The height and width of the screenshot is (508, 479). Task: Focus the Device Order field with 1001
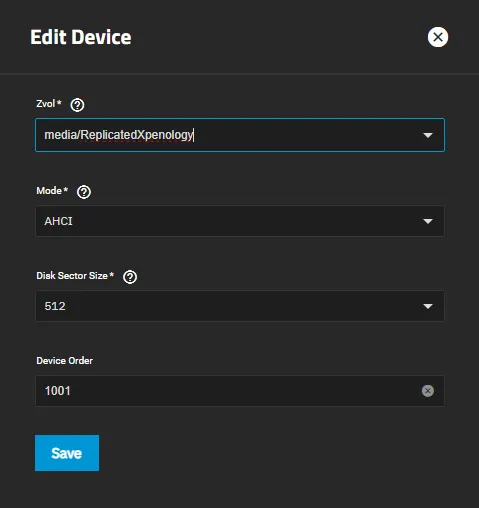coord(240,391)
